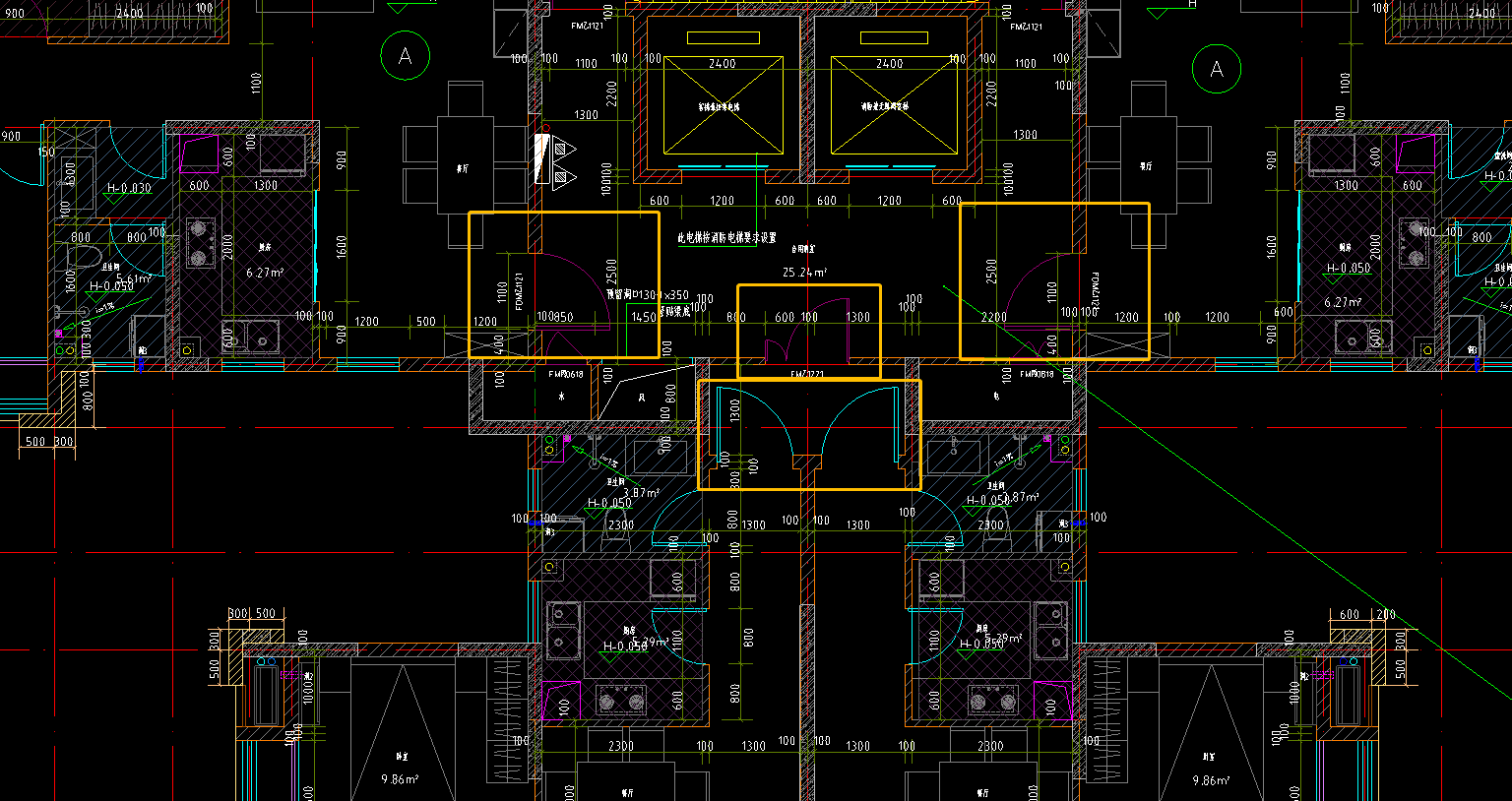This screenshot has width=1512, height=801.
Task: Click stove in bottom-right kitchen near 2300
Action: click(991, 702)
